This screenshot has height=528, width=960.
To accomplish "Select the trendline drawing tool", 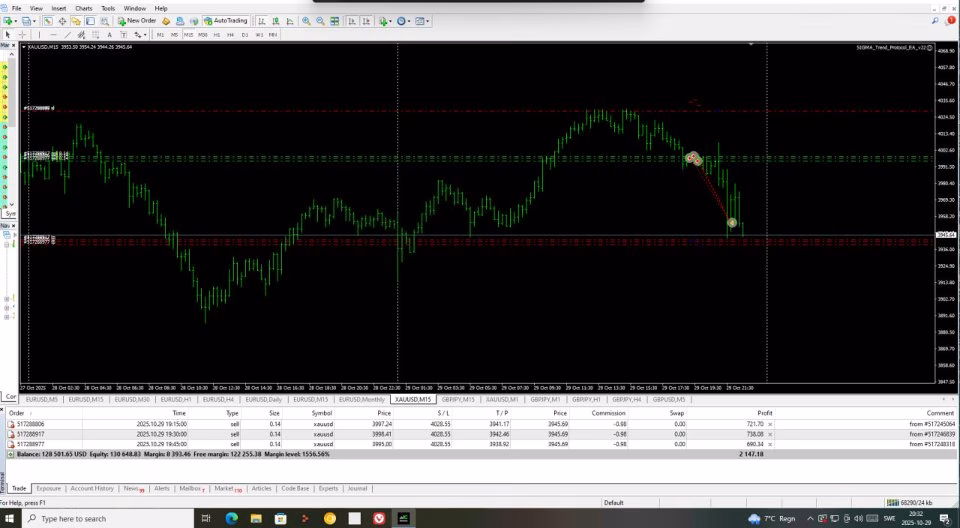I will (x=67, y=35).
